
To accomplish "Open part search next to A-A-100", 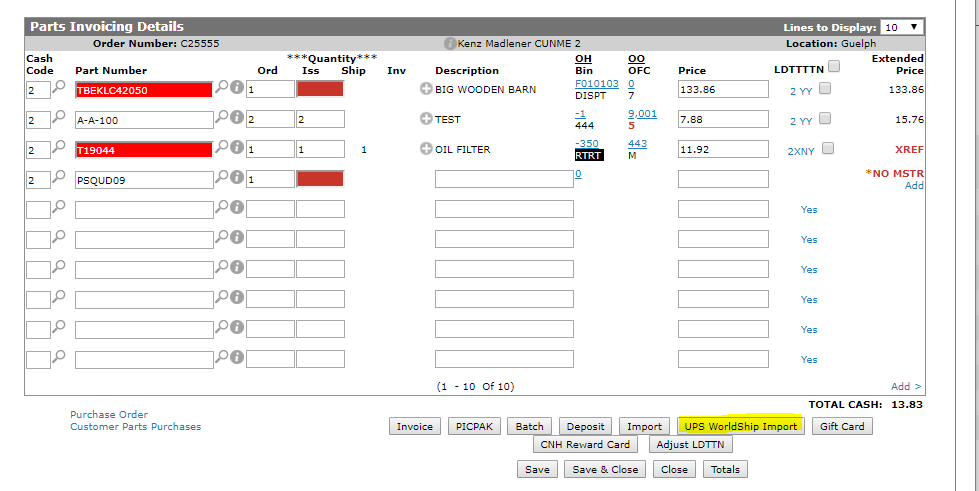I will [222, 118].
